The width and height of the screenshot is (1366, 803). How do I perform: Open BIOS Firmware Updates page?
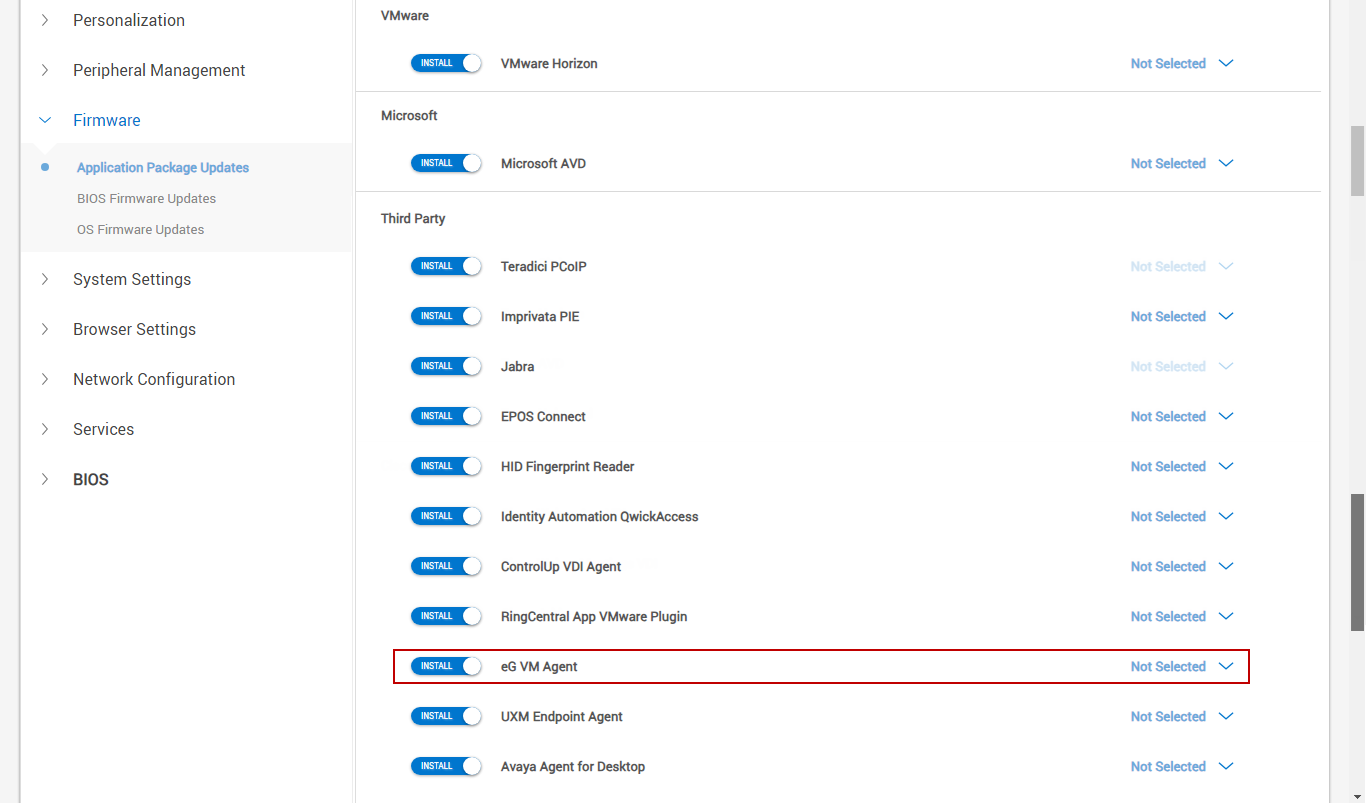pos(146,198)
